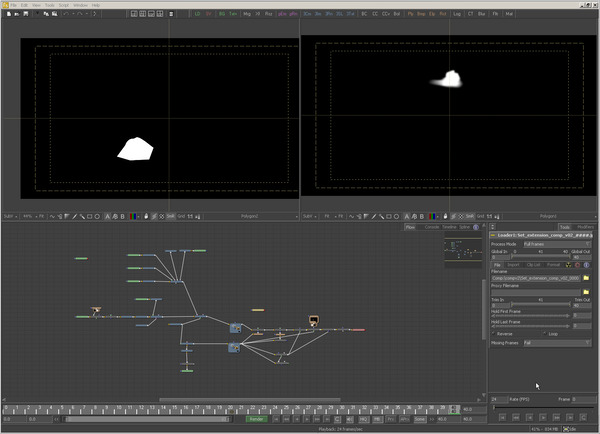Open the Edit menu
The width and height of the screenshot is (600, 434).
coord(24,5)
